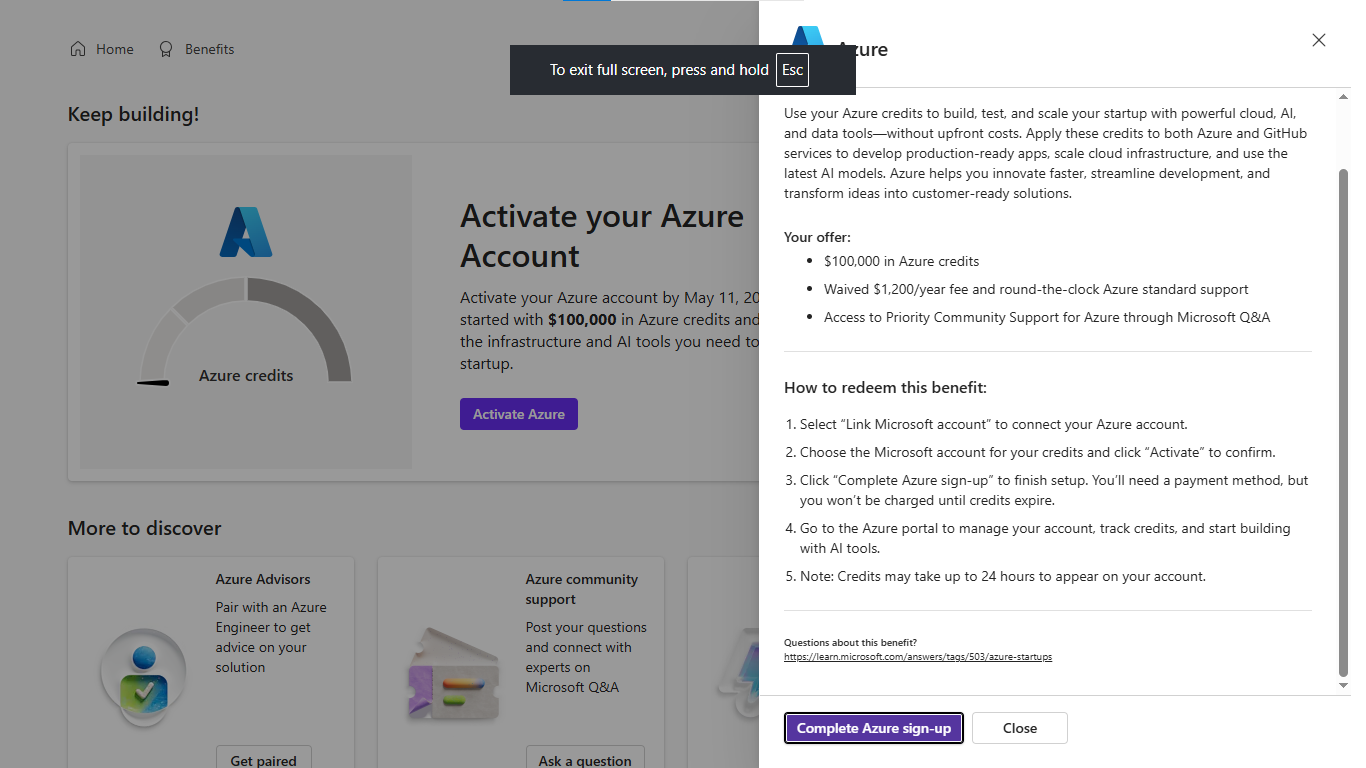Click the Home house icon

pos(78,49)
